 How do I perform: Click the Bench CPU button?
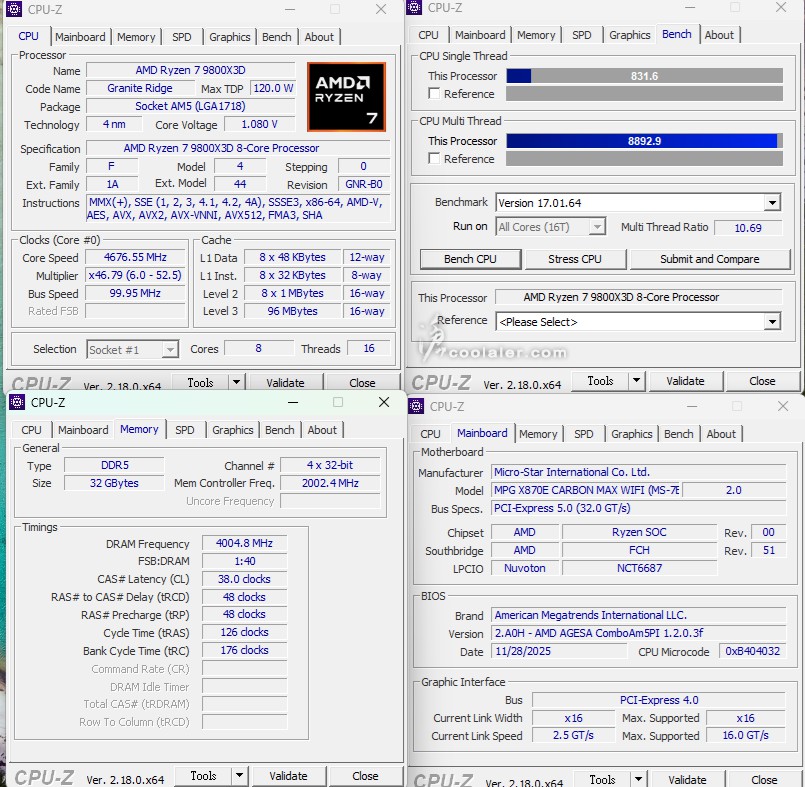[x=470, y=259]
